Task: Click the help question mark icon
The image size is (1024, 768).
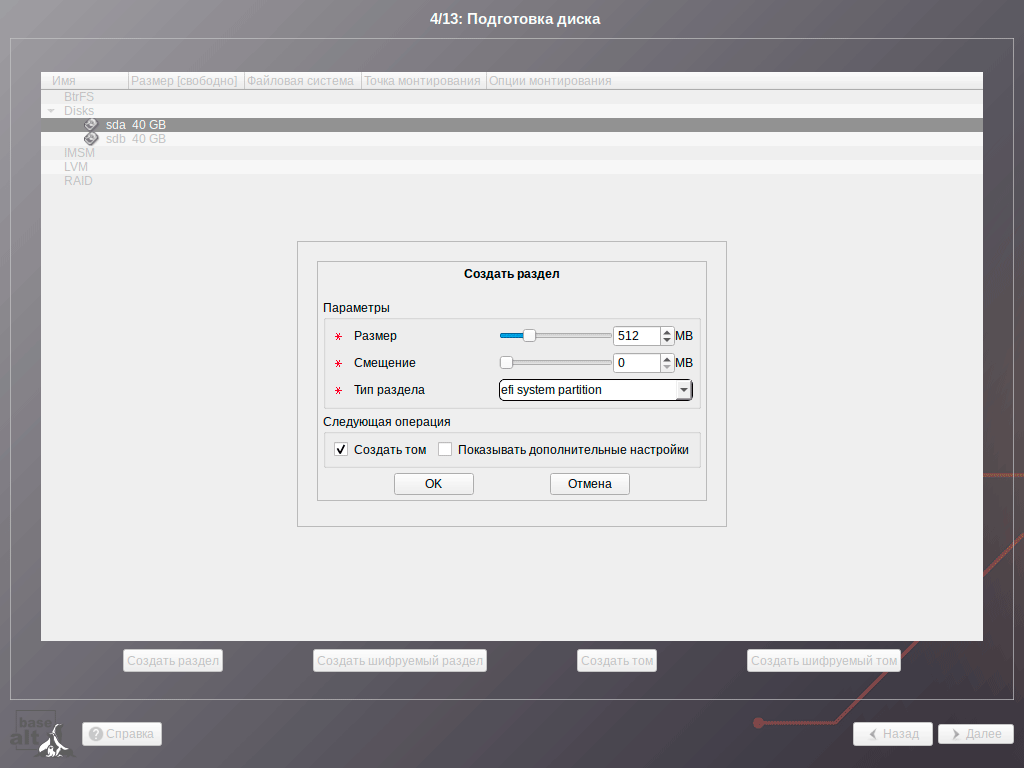Action: [96, 734]
